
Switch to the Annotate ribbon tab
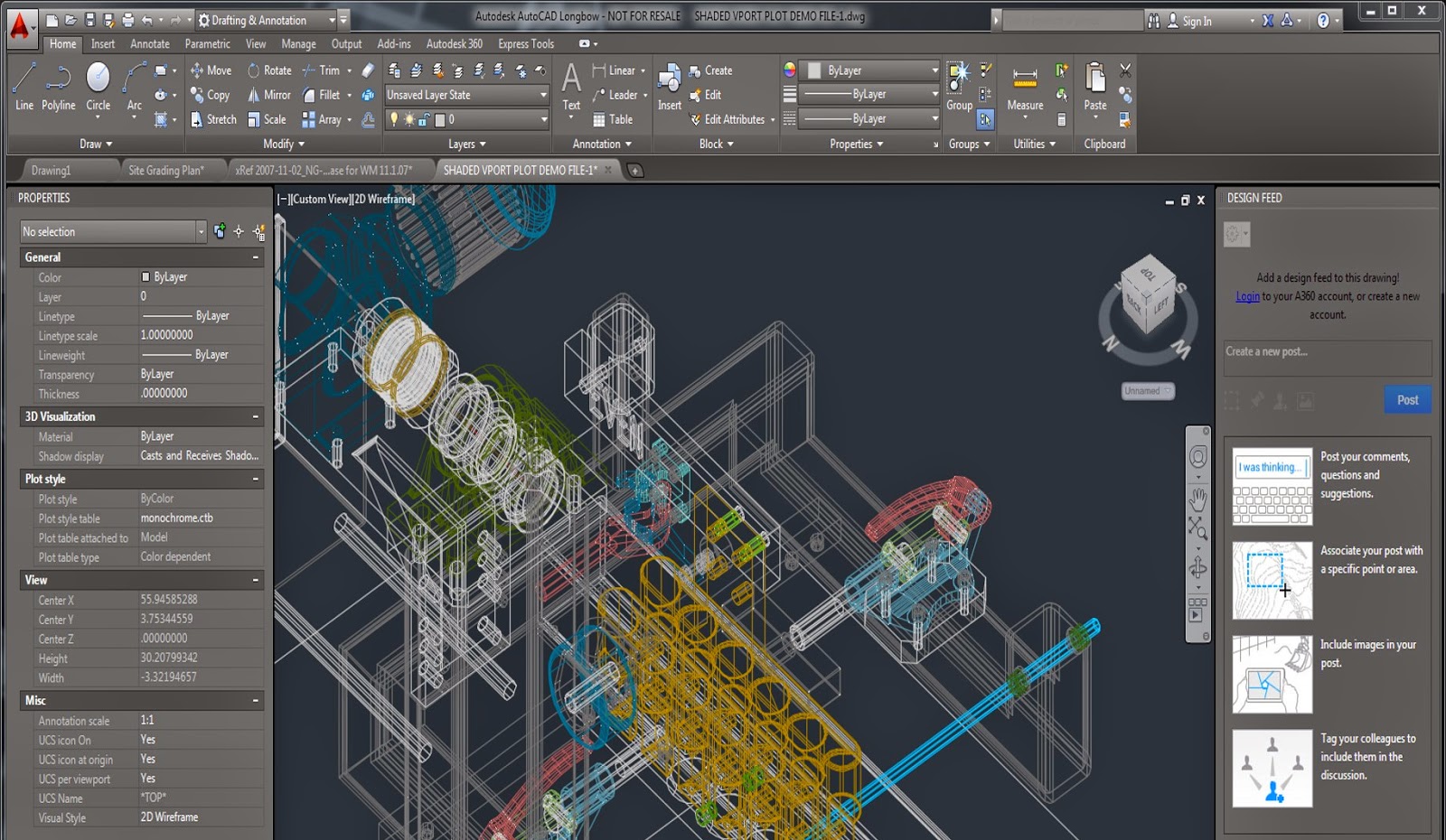(x=150, y=44)
